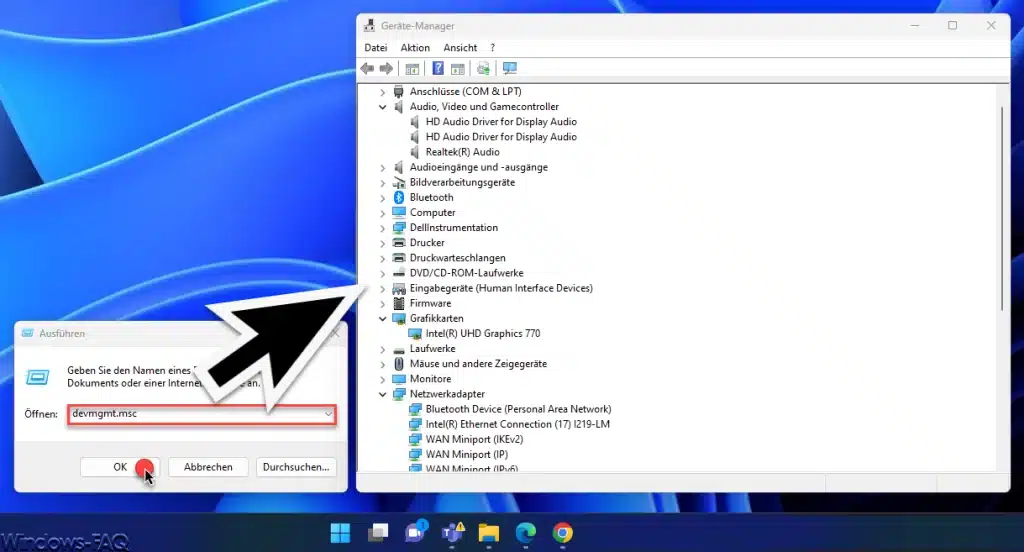Select the DellInstrumentation category
Viewport: 1024px width, 552px height.
coord(454,227)
